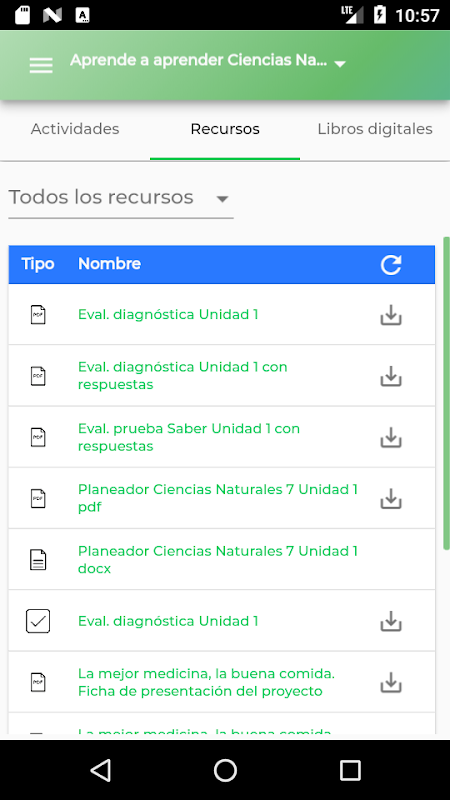450x800 pixels.
Task: Click the docx document type icon
Action: point(38,560)
